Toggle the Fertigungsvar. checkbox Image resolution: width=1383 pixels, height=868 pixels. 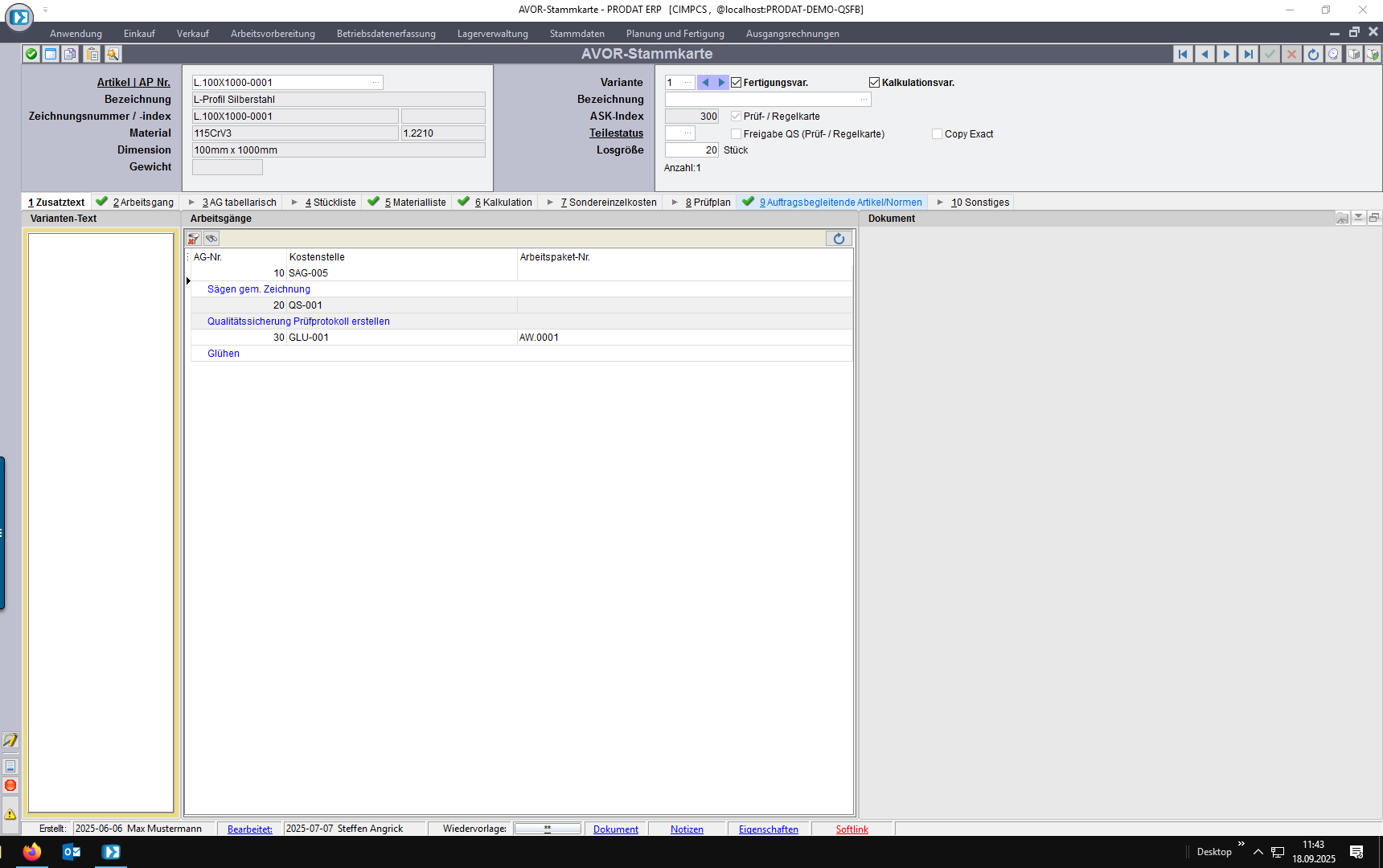click(736, 83)
